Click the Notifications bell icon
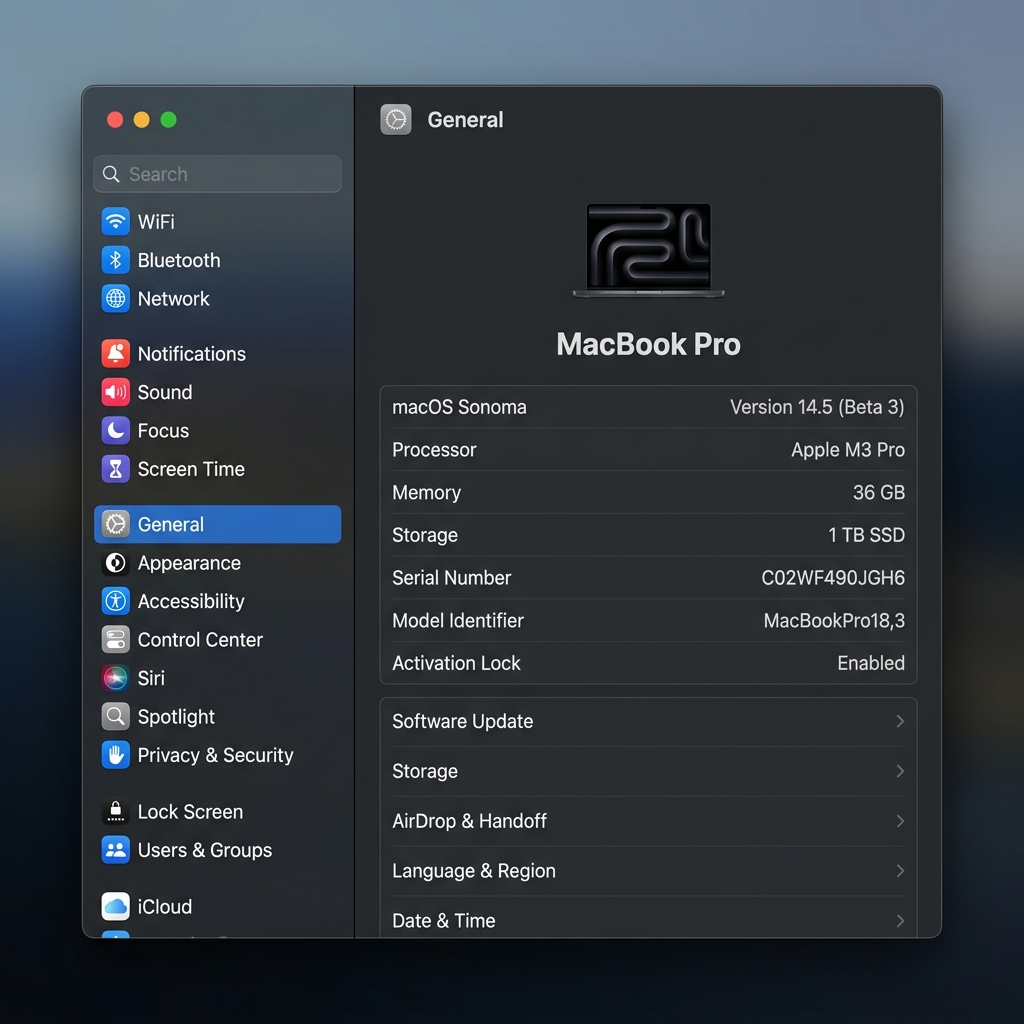 (116, 353)
